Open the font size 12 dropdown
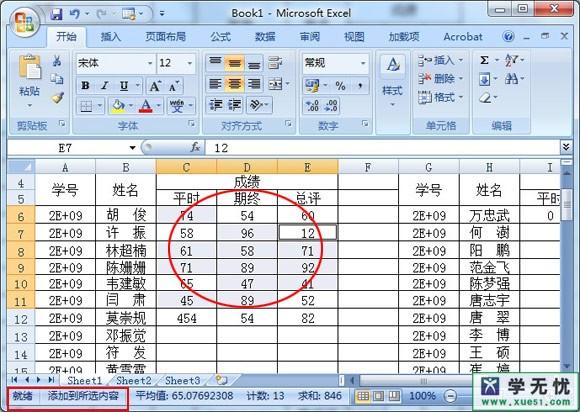The image size is (580, 412). (190, 63)
